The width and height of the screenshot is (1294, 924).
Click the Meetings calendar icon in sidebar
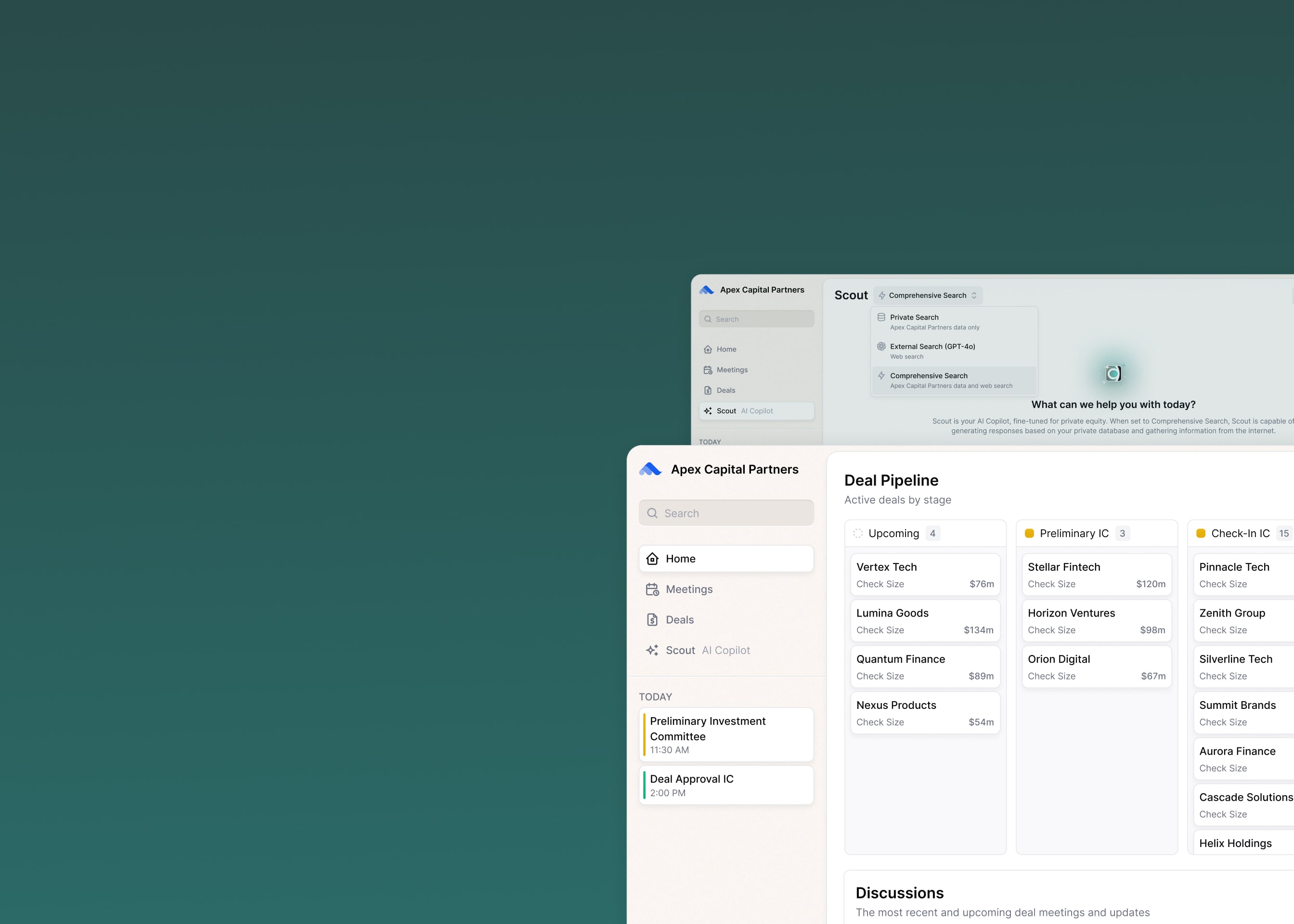pos(652,590)
